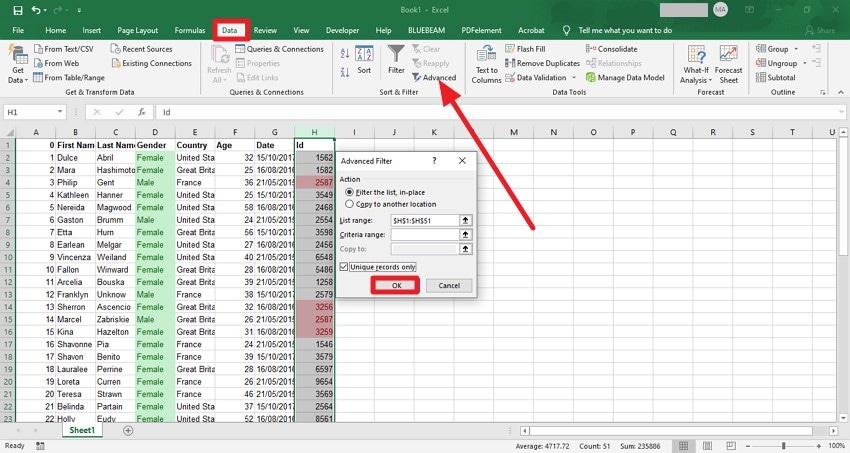The image size is (850, 453).
Task: Import From Table/Range
Action: pos(69,77)
